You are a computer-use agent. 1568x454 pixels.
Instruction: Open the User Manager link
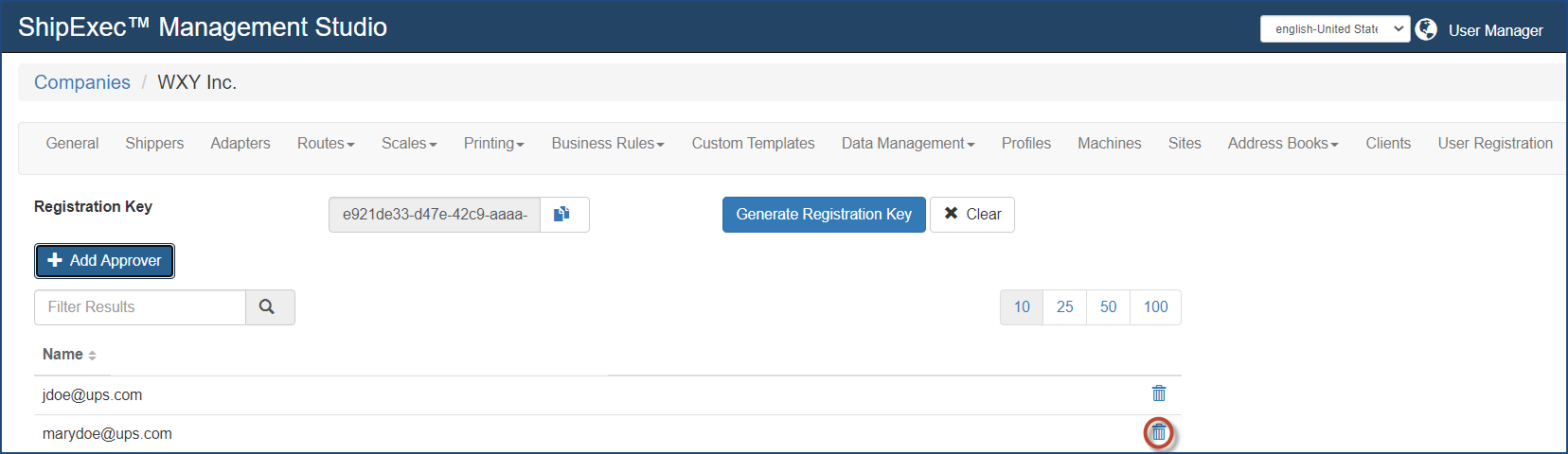click(x=1496, y=30)
